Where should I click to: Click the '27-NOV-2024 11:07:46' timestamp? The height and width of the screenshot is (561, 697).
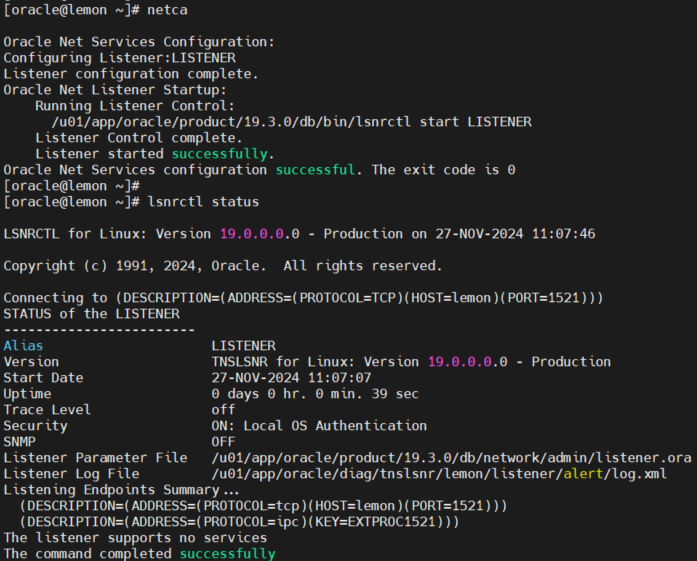pyautogui.click(x=515, y=234)
